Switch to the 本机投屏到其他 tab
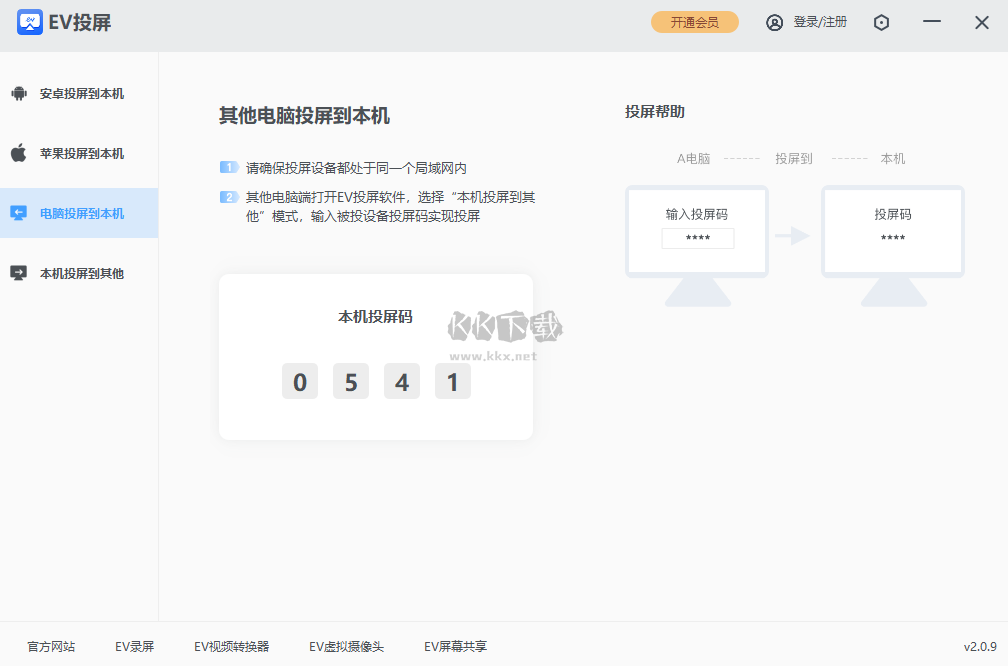The width and height of the screenshot is (1008, 666). (x=79, y=273)
